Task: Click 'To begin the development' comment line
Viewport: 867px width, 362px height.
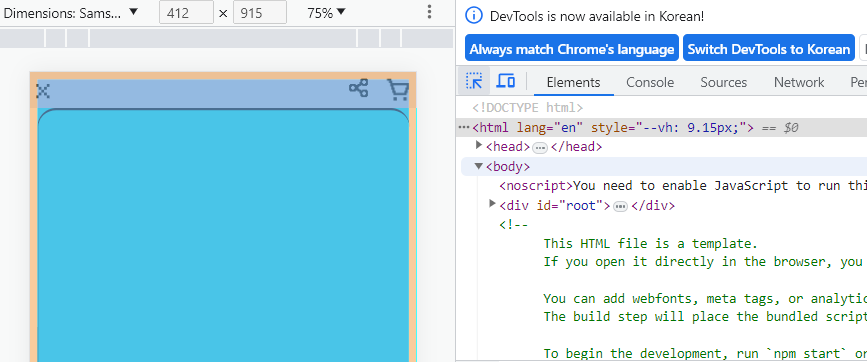Action: 705,353
